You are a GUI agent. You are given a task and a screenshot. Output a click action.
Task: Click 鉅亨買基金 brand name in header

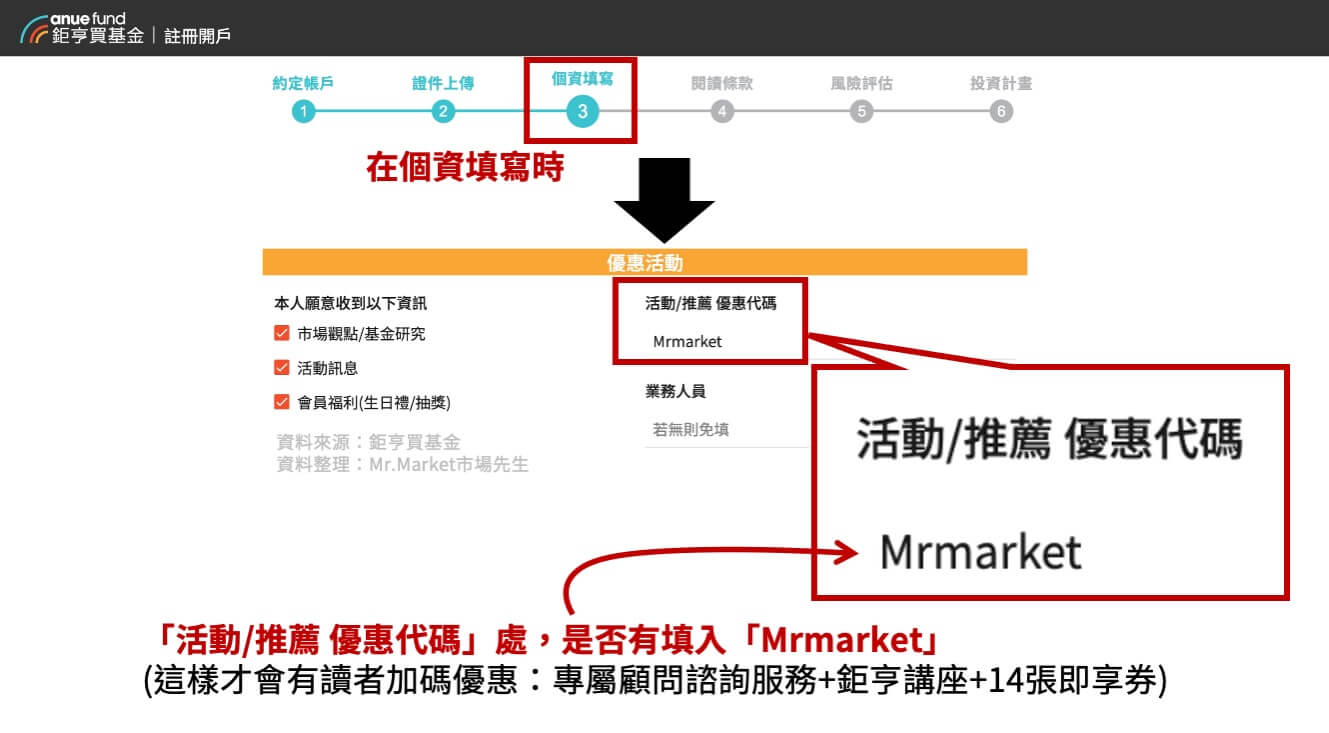click(97, 36)
